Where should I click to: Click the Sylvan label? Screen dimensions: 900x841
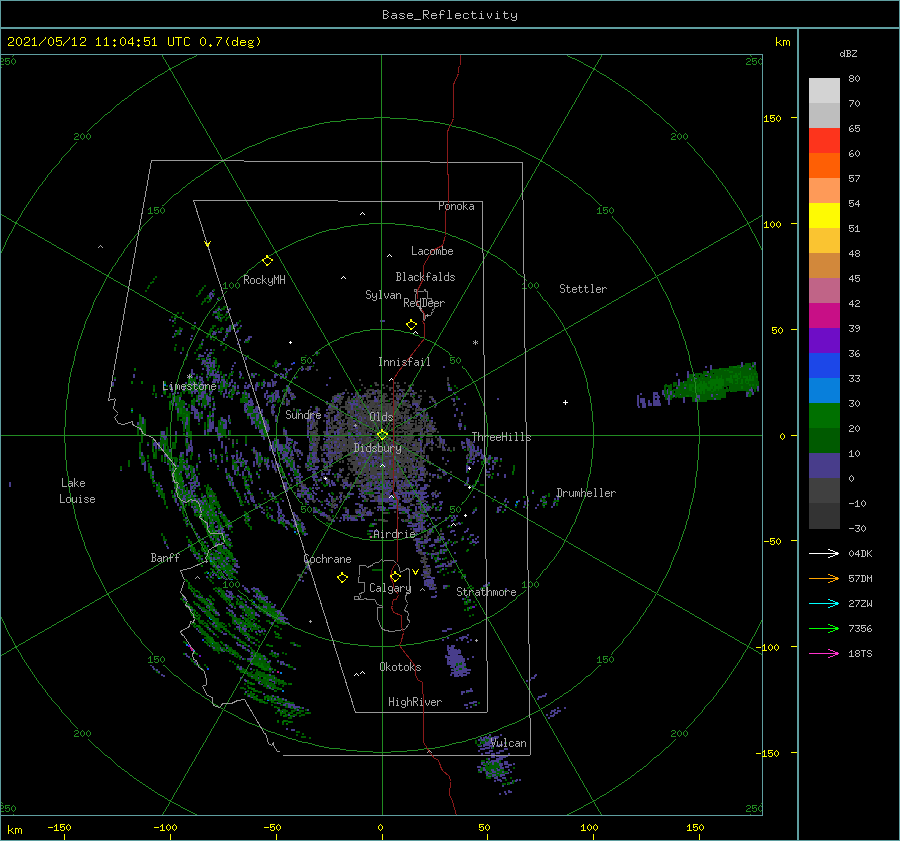pyautogui.click(x=383, y=295)
